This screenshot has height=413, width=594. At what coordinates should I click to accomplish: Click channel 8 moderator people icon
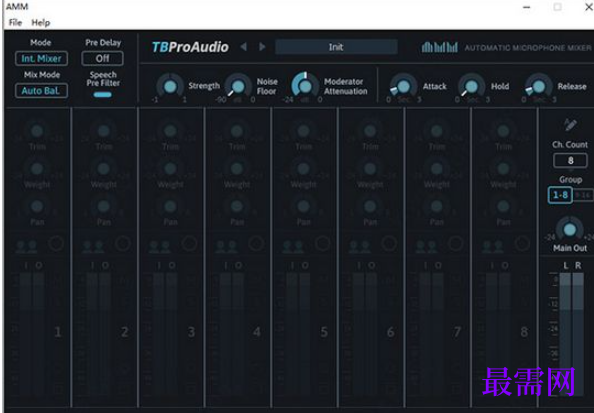pos(492,246)
